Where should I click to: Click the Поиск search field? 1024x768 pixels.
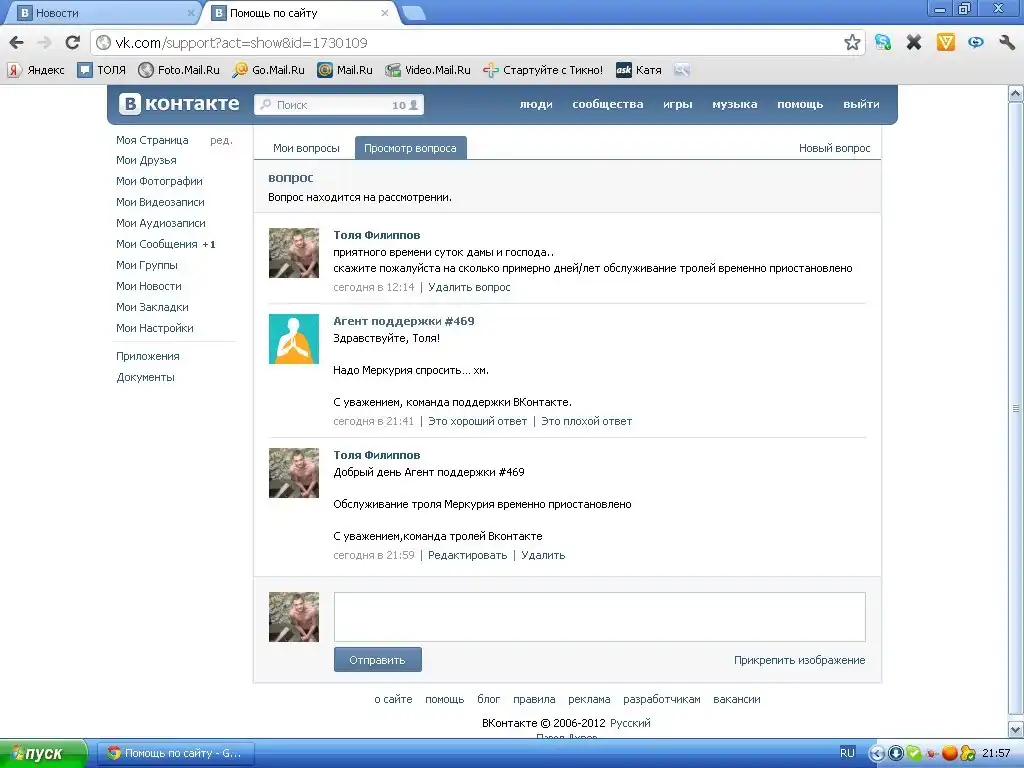click(x=330, y=105)
